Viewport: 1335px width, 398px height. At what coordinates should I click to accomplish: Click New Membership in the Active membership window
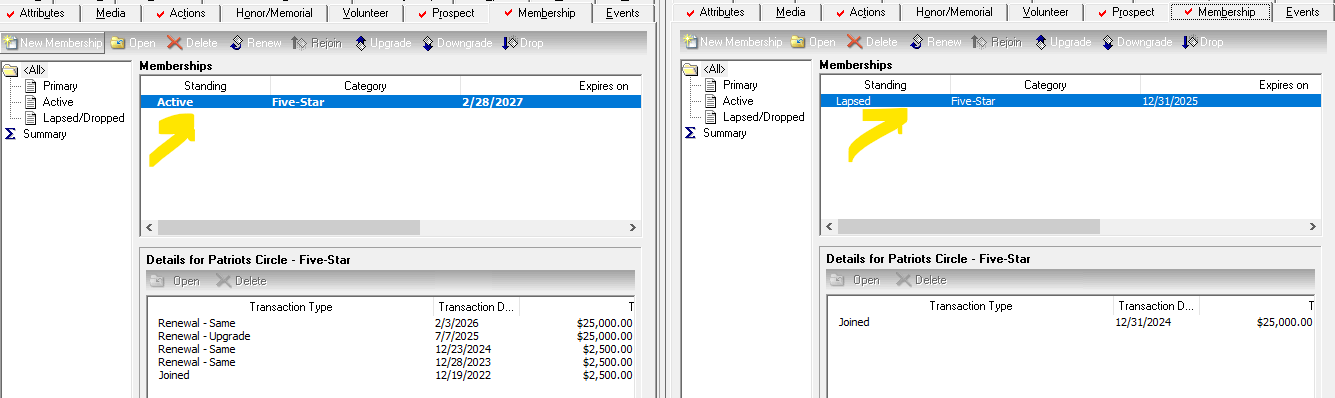tap(53, 43)
